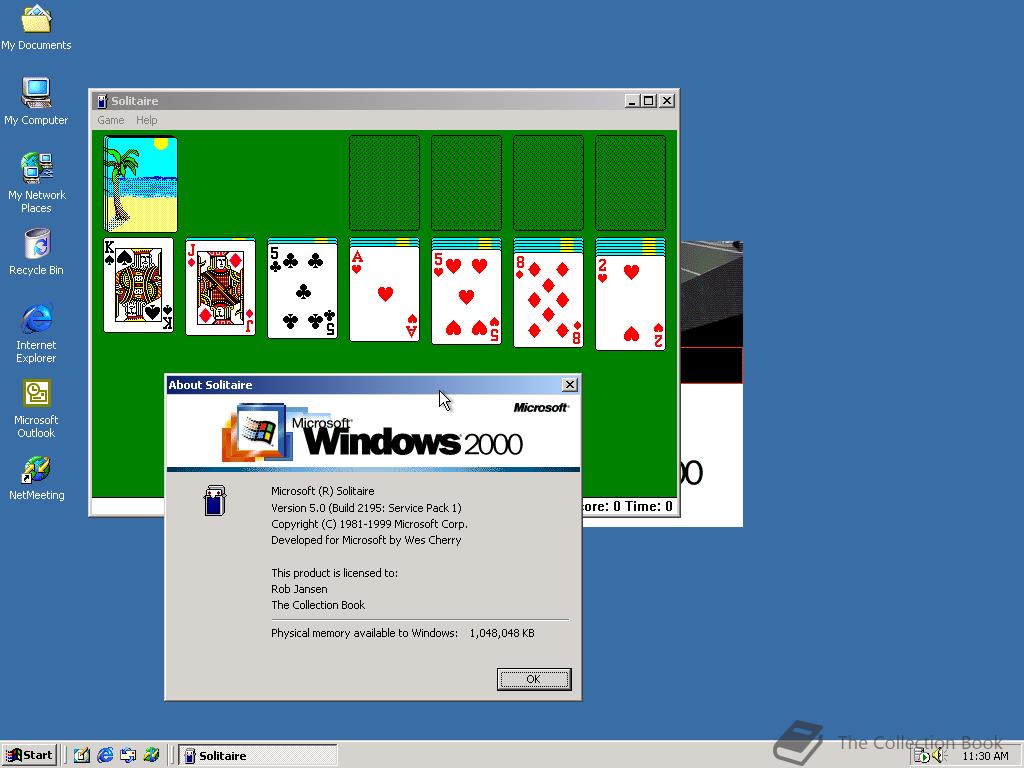Click the Solitaire taskbar button
1024x768 pixels.
(258, 756)
